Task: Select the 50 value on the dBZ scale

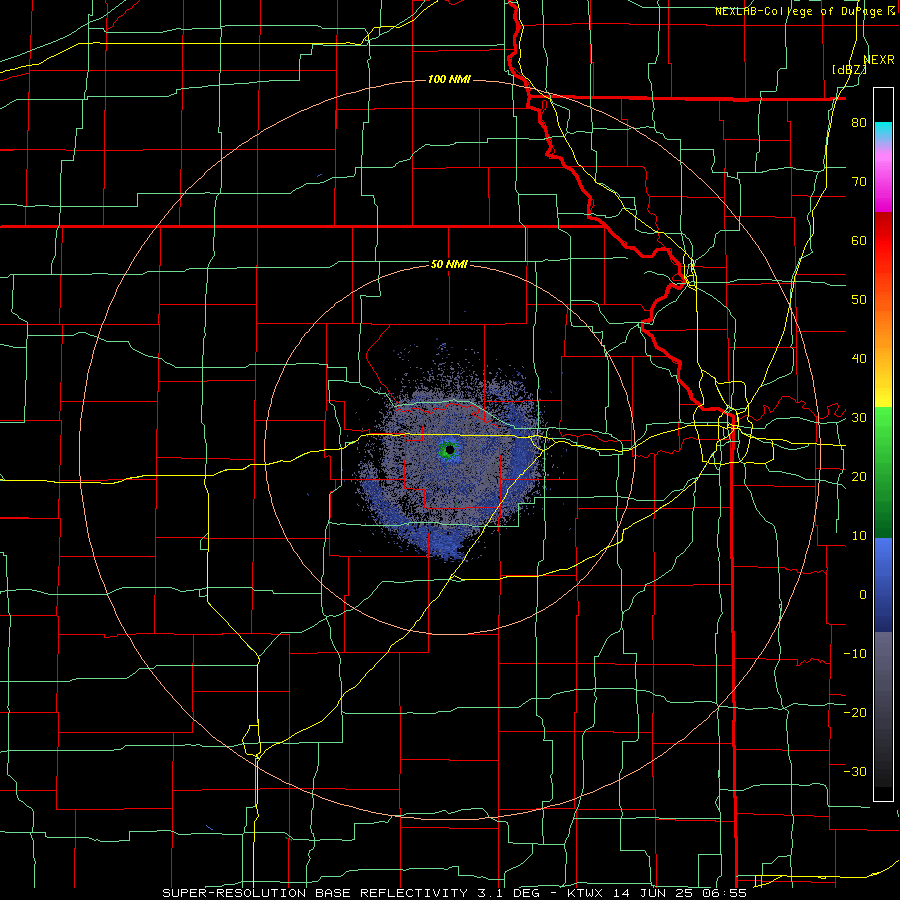Action: (x=859, y=300)
